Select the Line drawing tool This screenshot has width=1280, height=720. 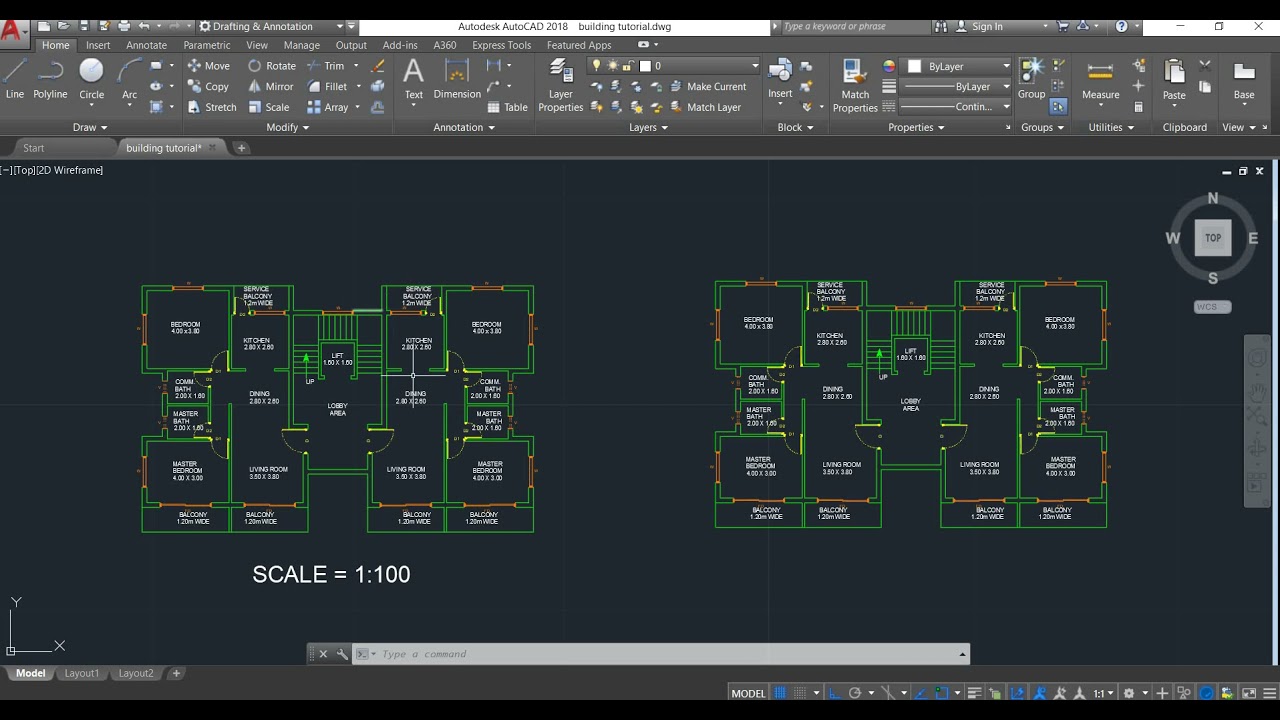click(x=15, y=79)
